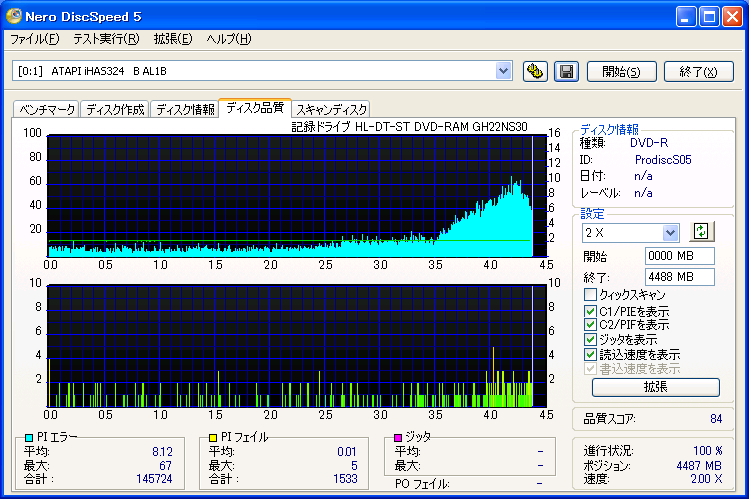The width and height of the screenshot is (749, 499).
Task: Click the DVD-R disc type text
Action: tap(649, 143)
